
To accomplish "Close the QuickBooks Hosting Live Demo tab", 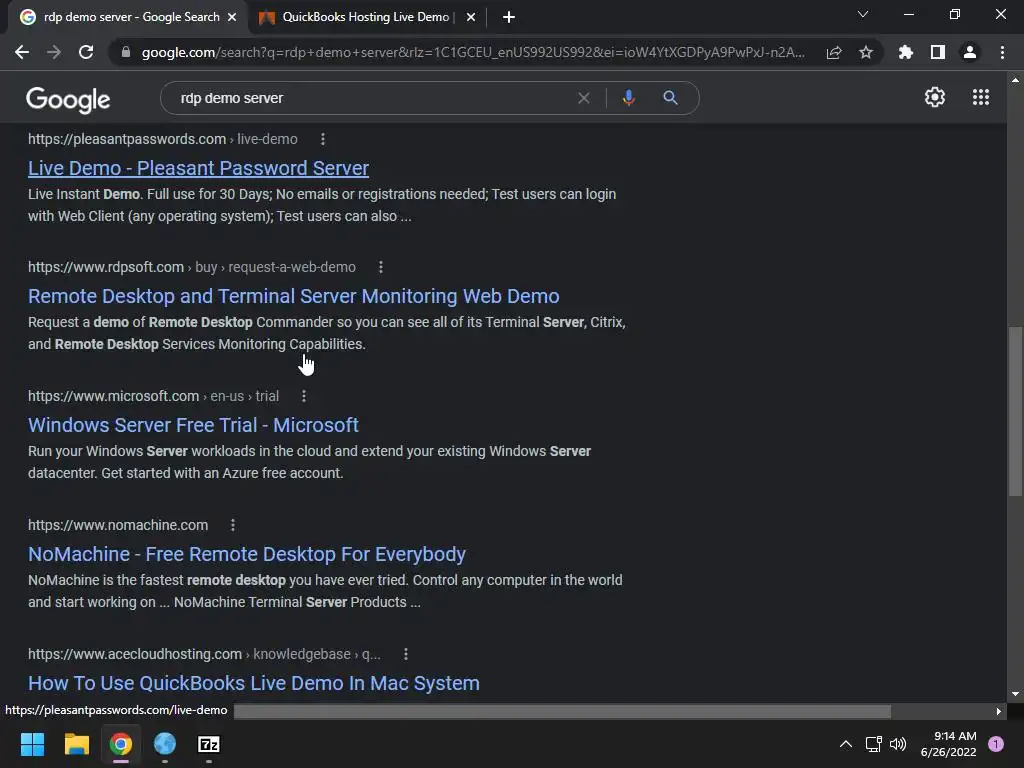I will point(471,17).
